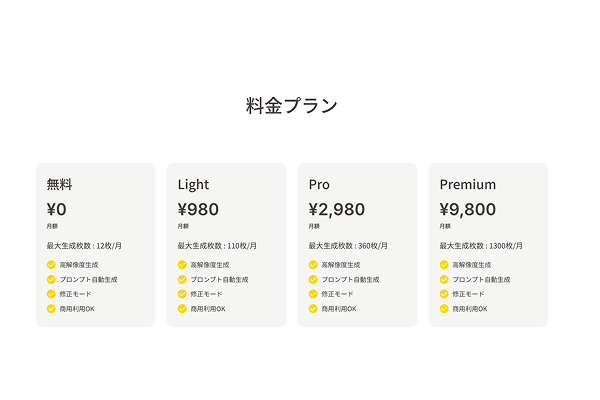Click the 商用利用OK checkmark in the Light plan
600x400 pixels.
182,309
